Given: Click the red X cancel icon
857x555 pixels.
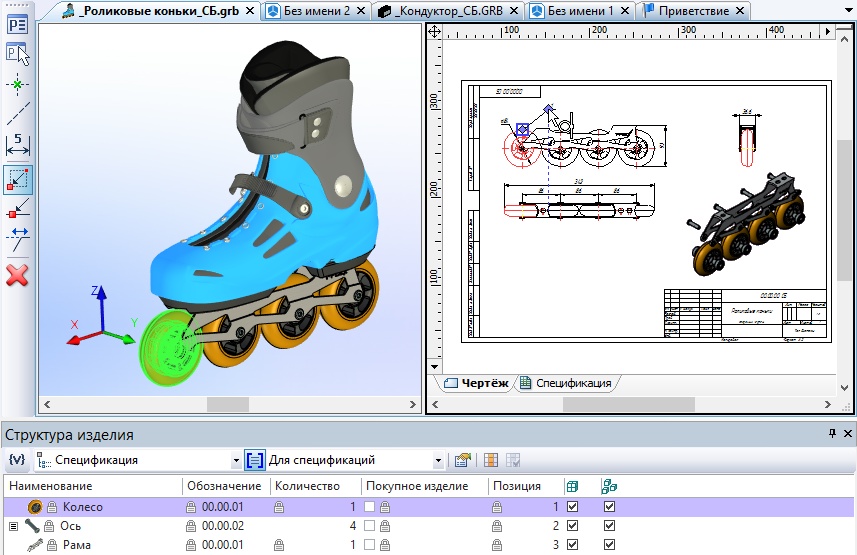Looking at the screenshot, I should pyautogui.click(x=18, y=275).
